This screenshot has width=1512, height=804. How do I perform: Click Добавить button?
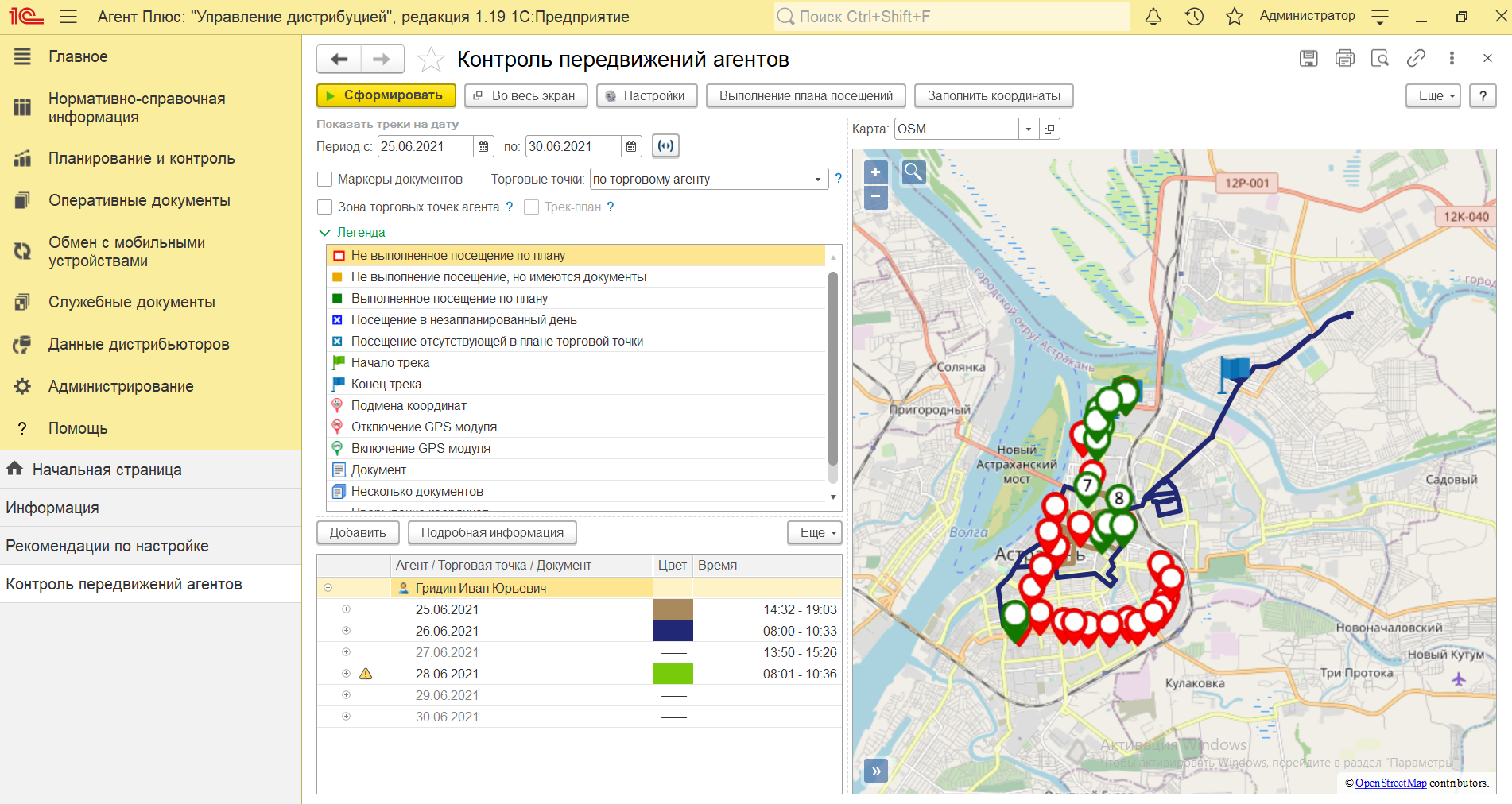(x=358, y=533)
